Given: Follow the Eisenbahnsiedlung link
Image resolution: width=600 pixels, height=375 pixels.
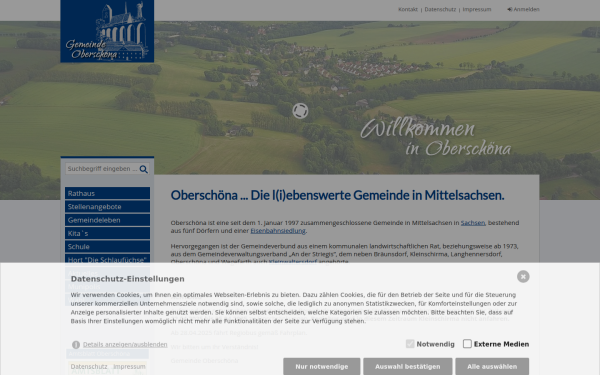Looking at the screenshot, I should pyautogui.click(x=278, y=231).
